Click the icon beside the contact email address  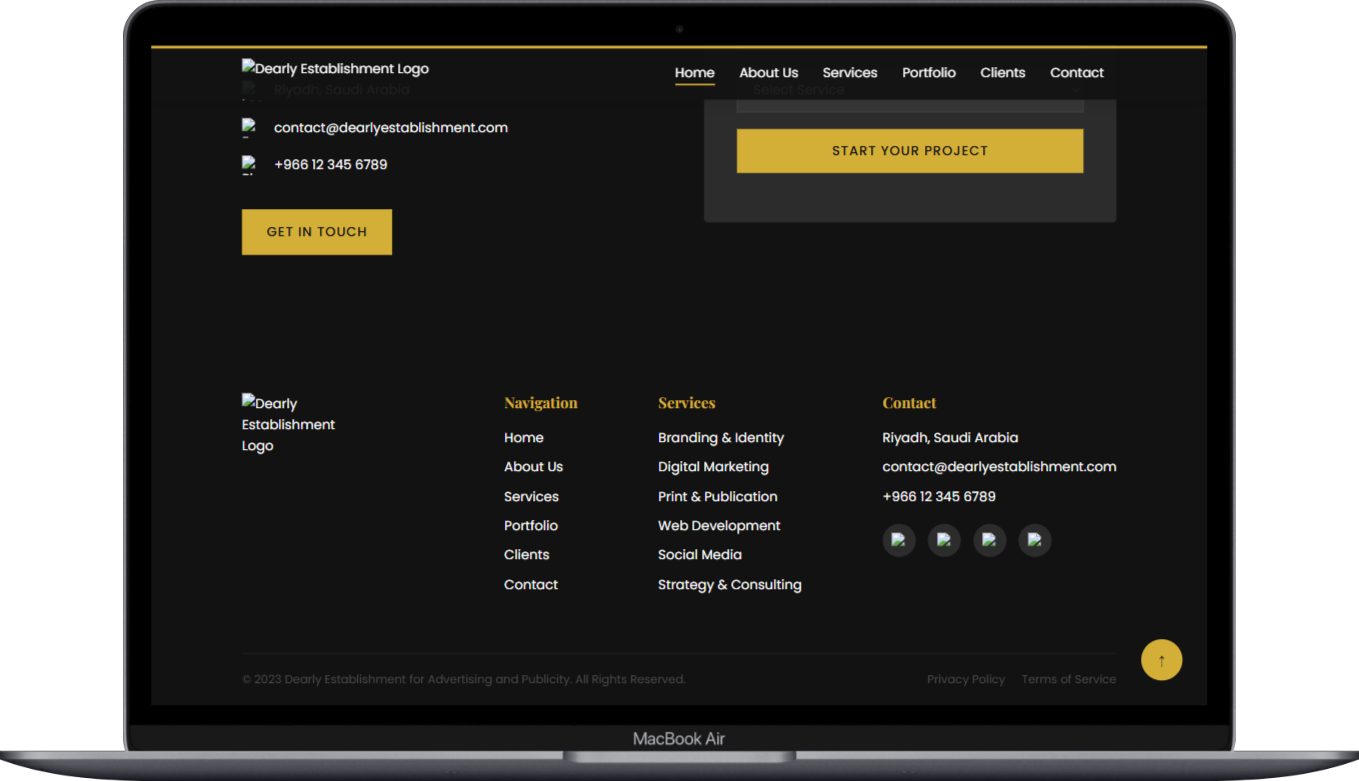coord(250,127)
